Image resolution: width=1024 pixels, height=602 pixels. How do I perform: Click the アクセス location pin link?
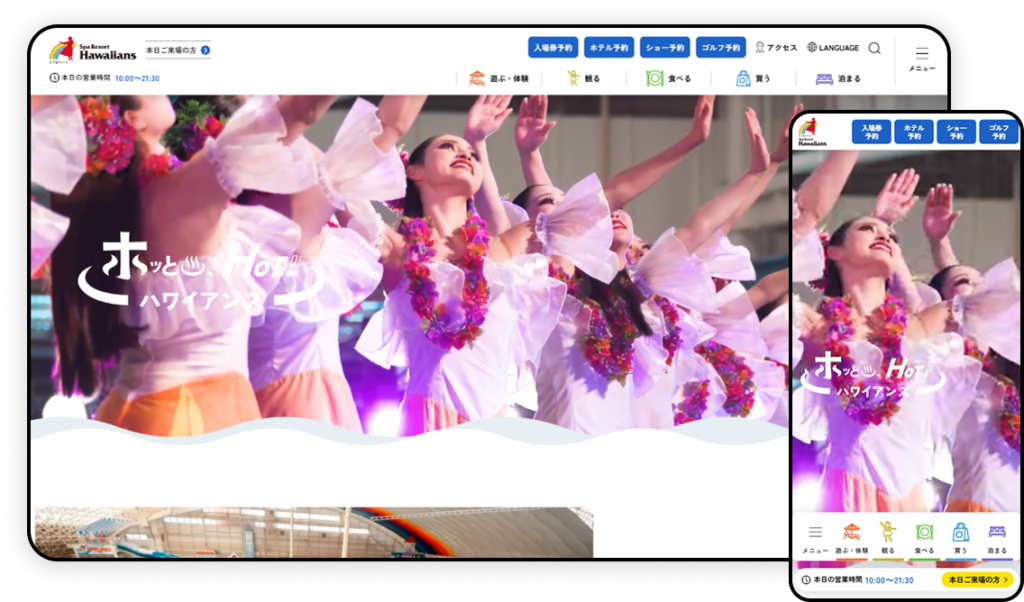(x=776, y=48)
